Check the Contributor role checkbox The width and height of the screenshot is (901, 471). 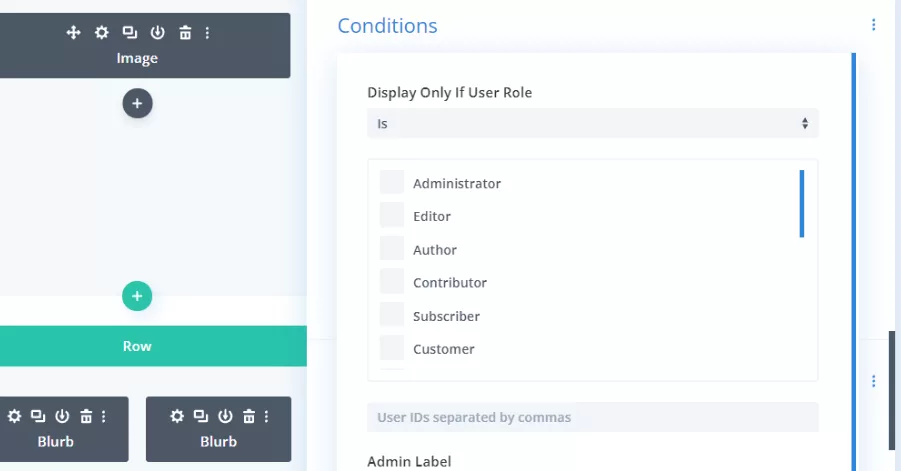392,281
